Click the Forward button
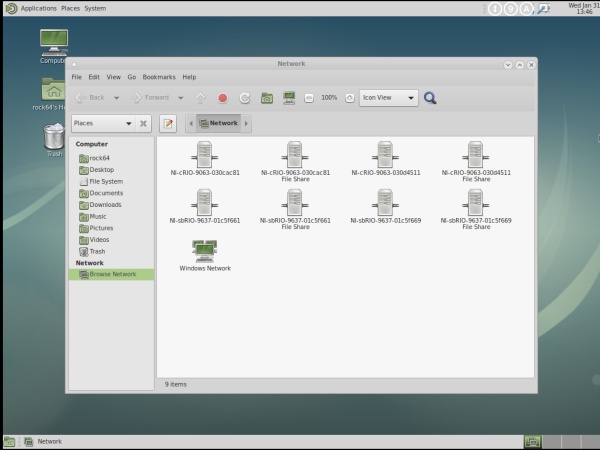Screen dimensions: 600x450 [150, 98]
